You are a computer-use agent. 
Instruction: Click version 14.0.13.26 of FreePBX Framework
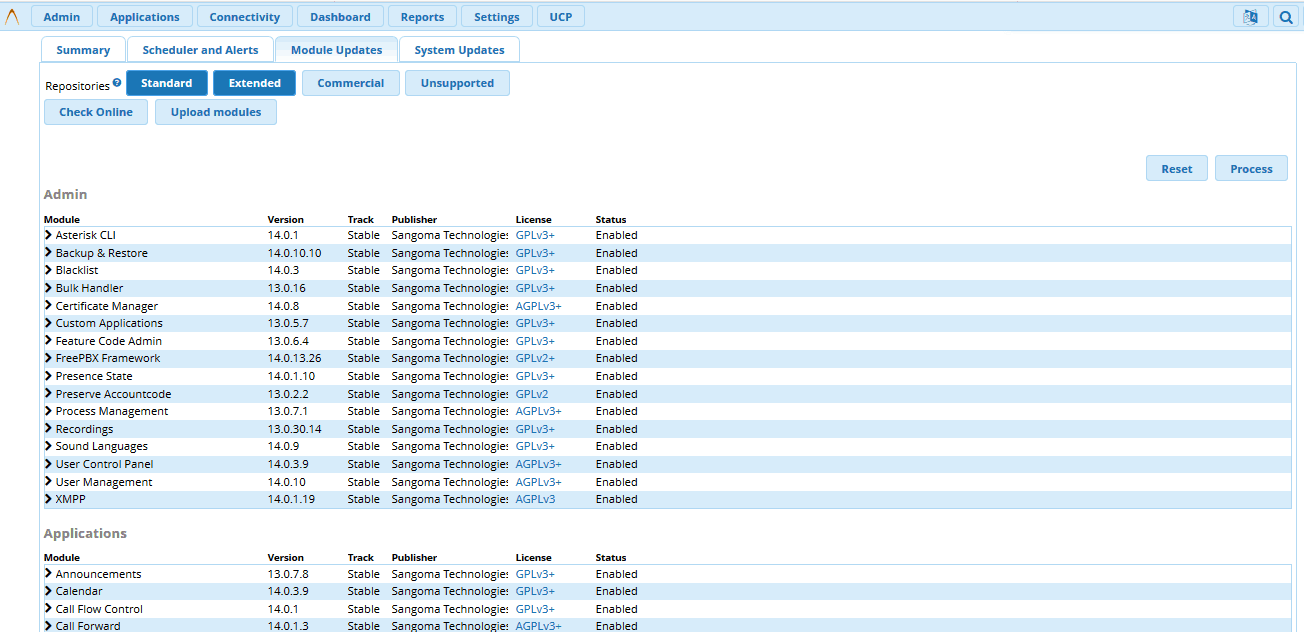click(295, 358)
